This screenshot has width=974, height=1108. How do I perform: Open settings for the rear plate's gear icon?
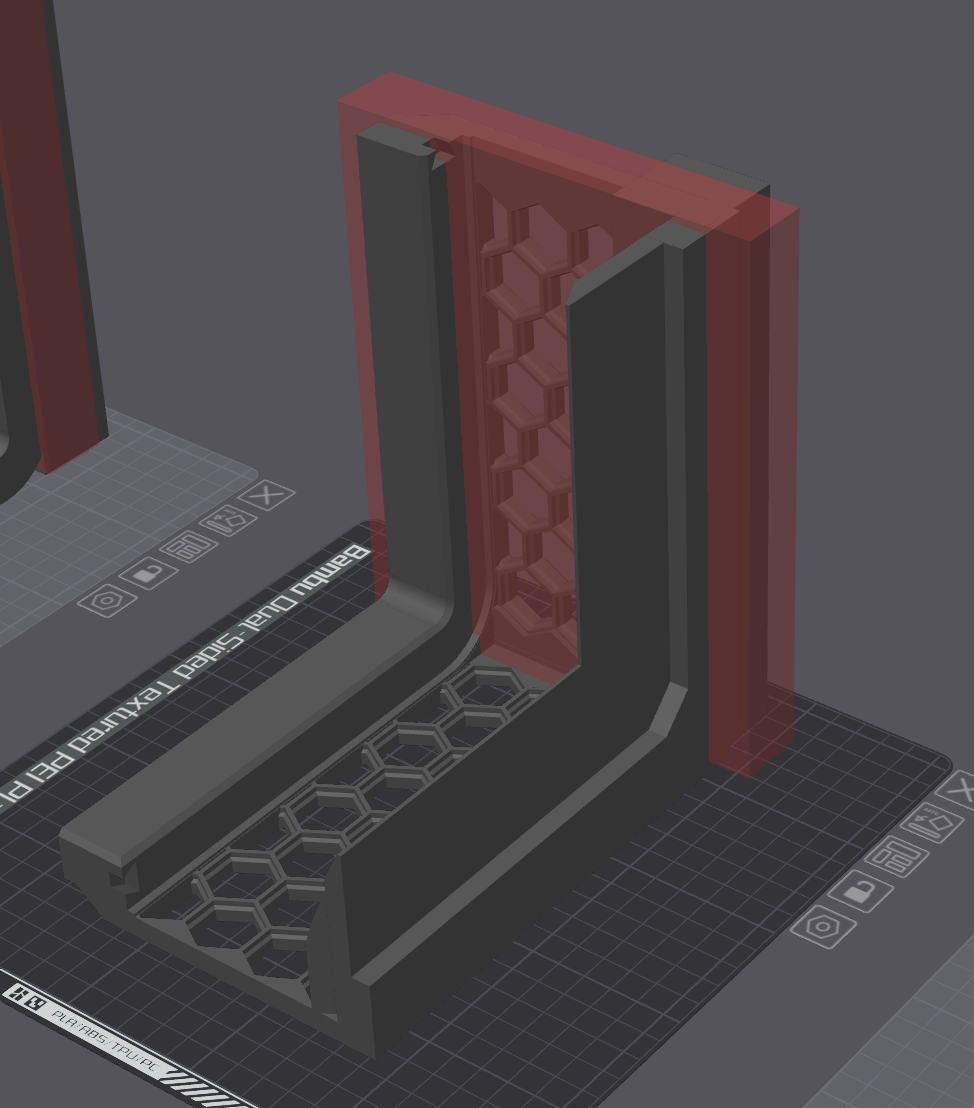[107, 601]
